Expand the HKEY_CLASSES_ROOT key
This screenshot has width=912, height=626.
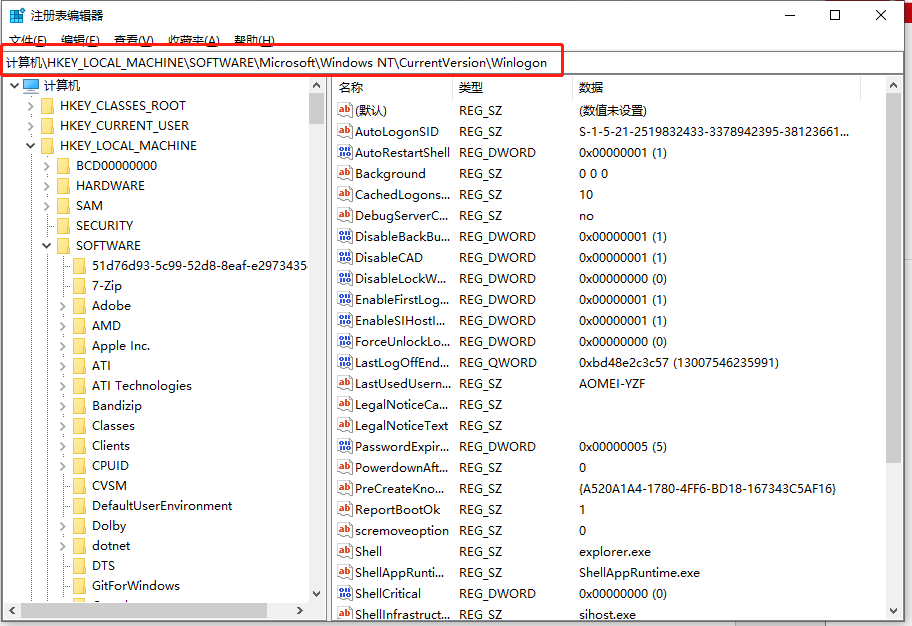[x=29, y=105]
